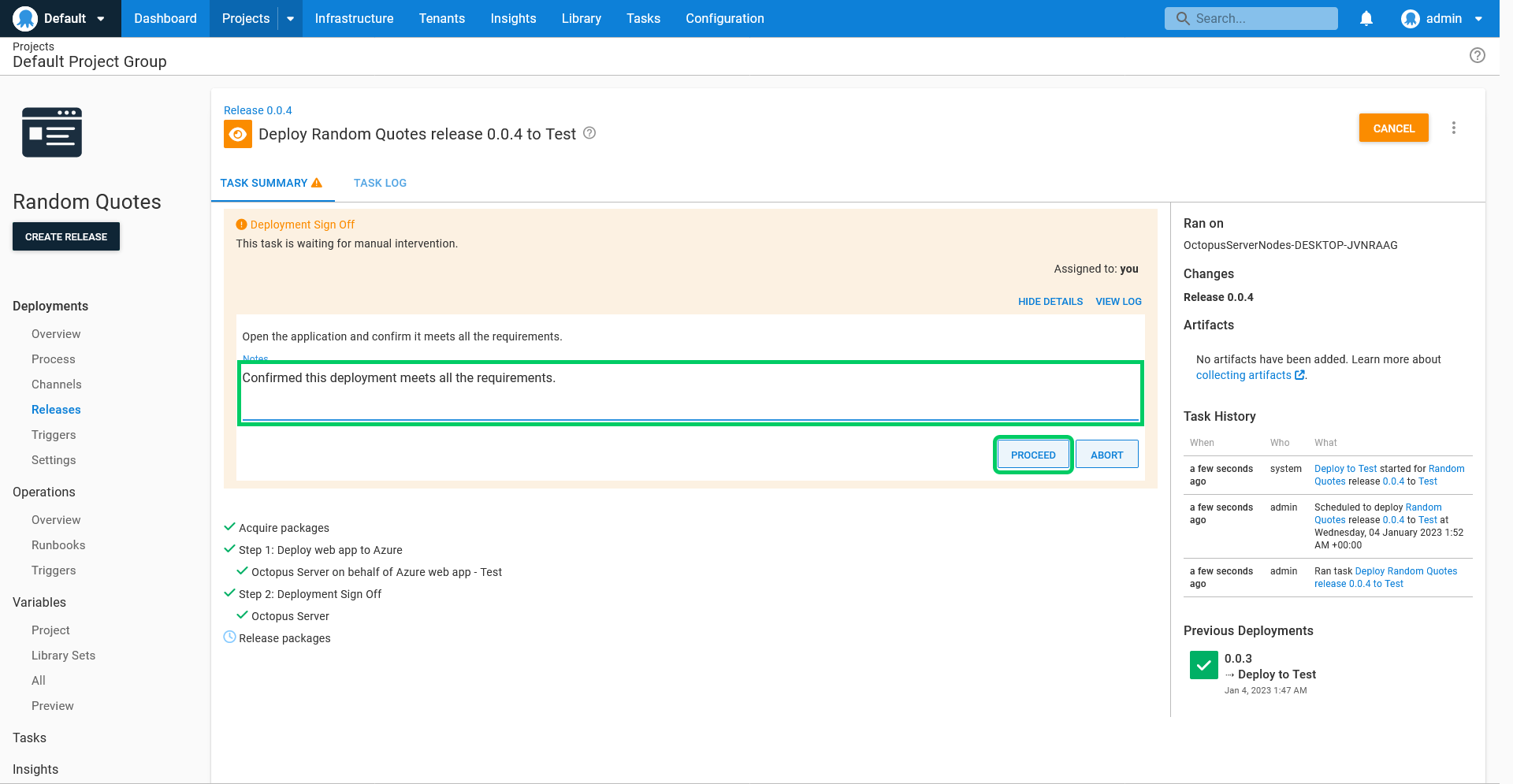Open Operations Overview in sidebar
This screenshot has height=784, width=1513.
(x=56, y=520)
